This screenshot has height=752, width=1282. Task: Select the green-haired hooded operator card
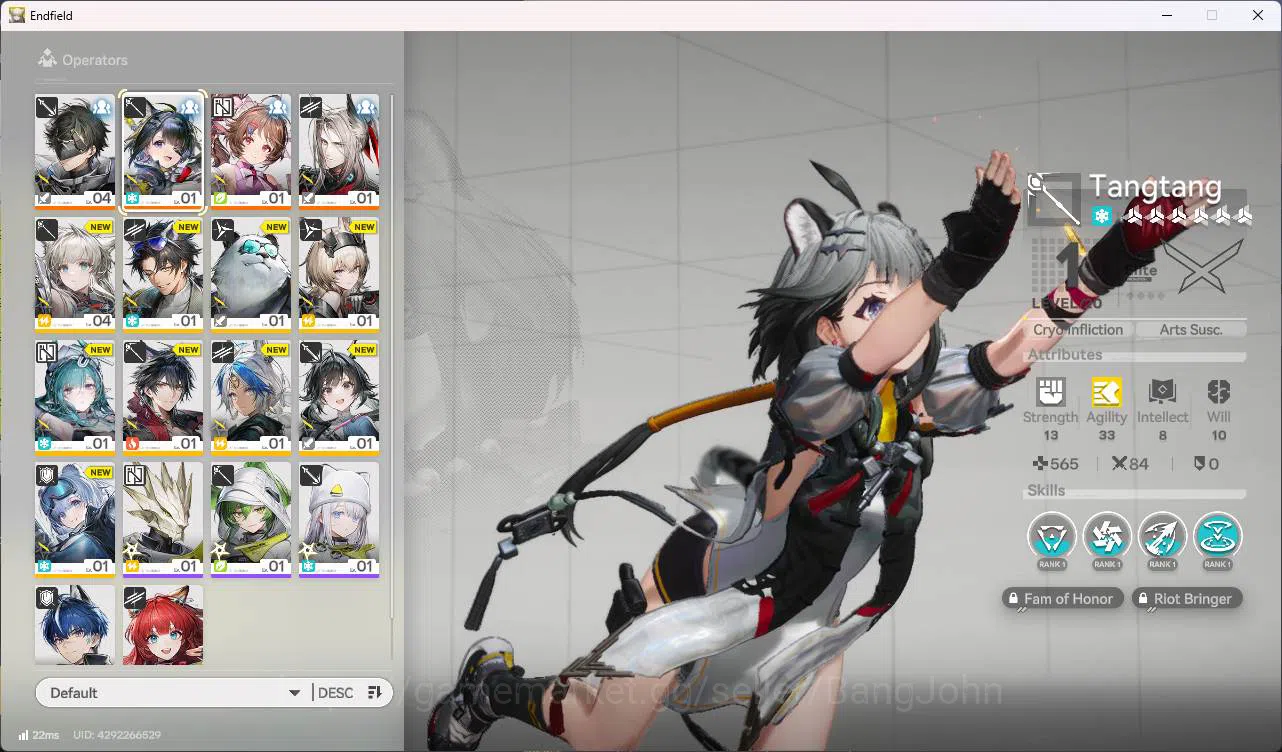click(251, 520)
